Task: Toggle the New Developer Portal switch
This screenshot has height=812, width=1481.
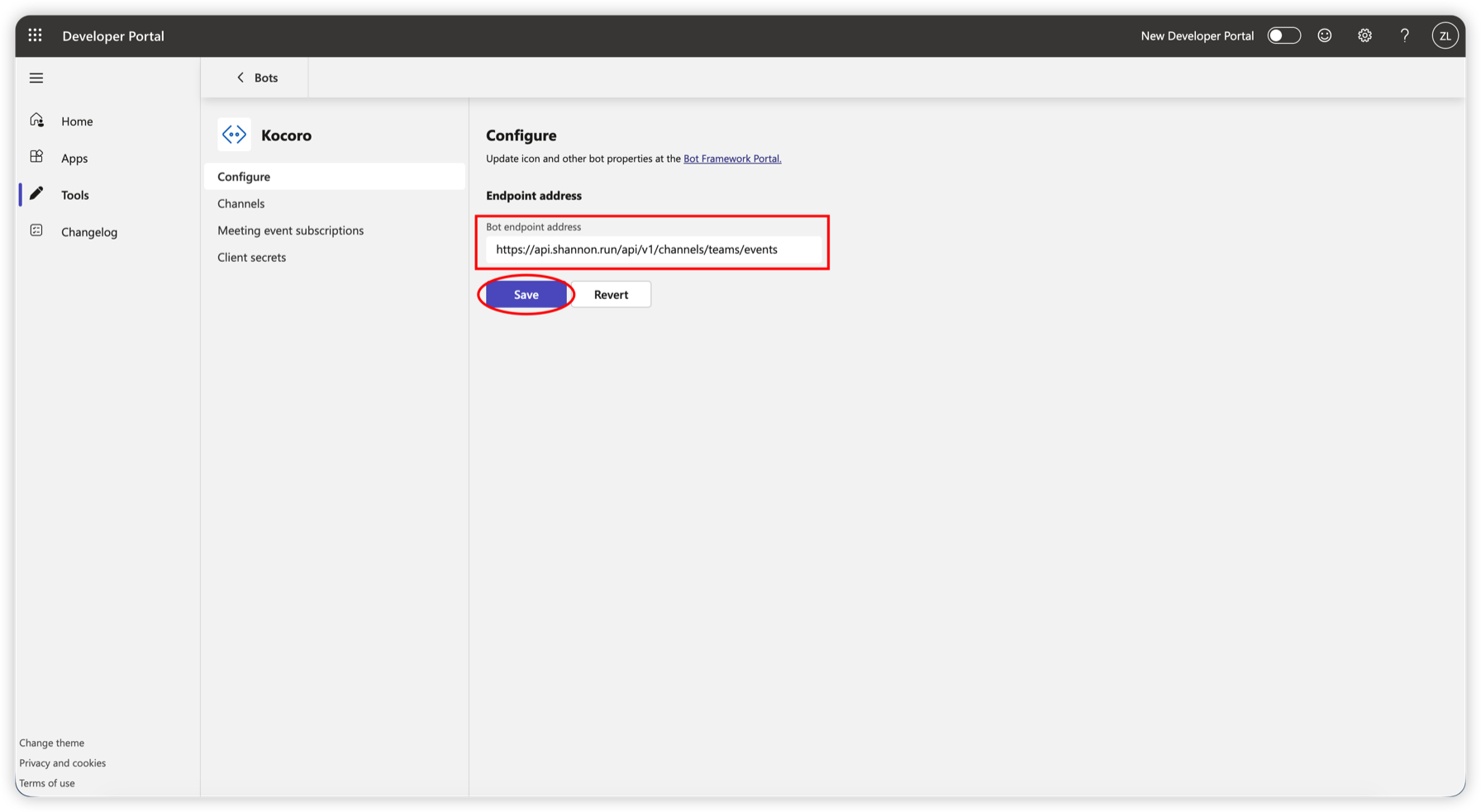Action: point(1284,36)
